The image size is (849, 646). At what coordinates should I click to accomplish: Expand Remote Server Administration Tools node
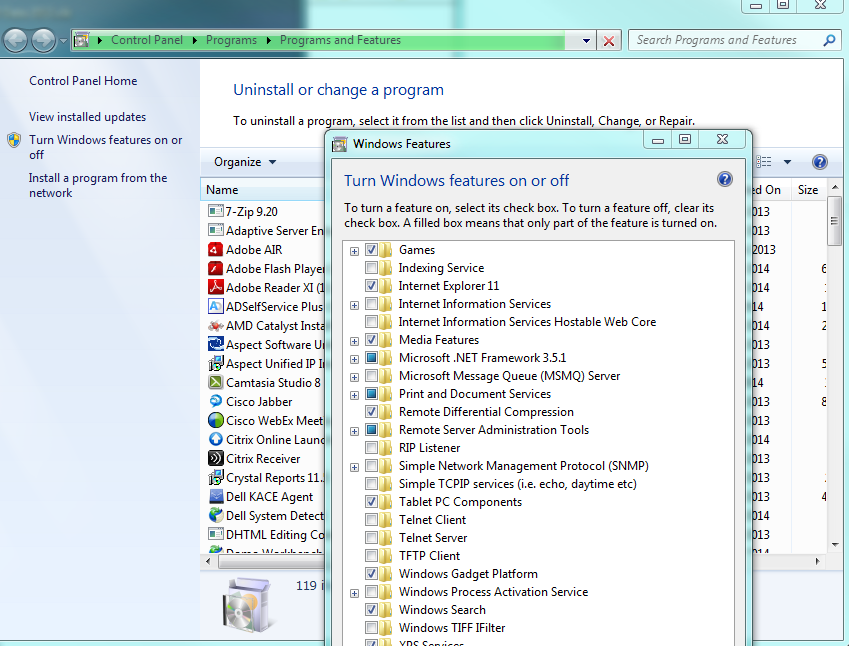coord(354,431)
